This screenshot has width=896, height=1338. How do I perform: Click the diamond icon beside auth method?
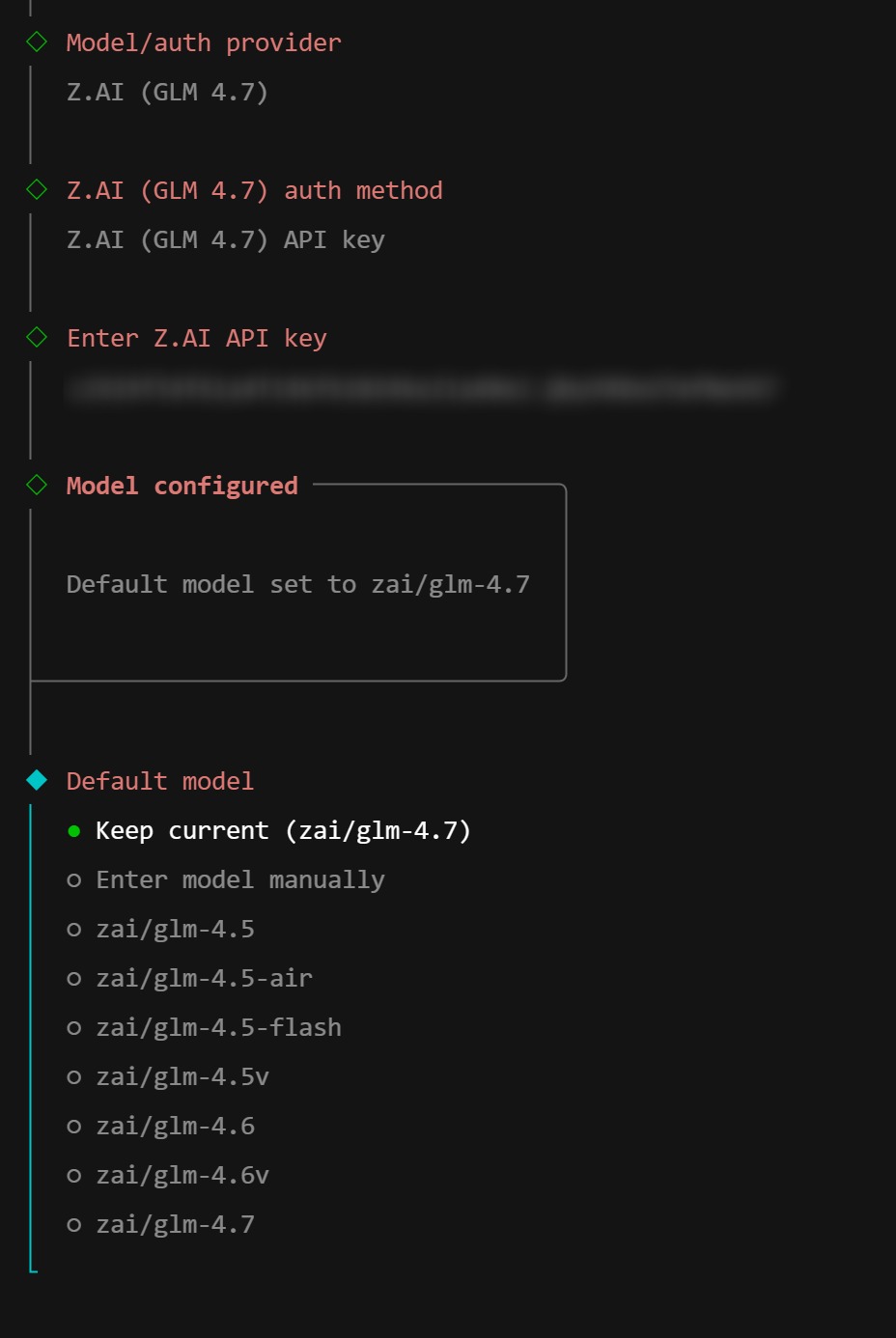coord(37,189)
